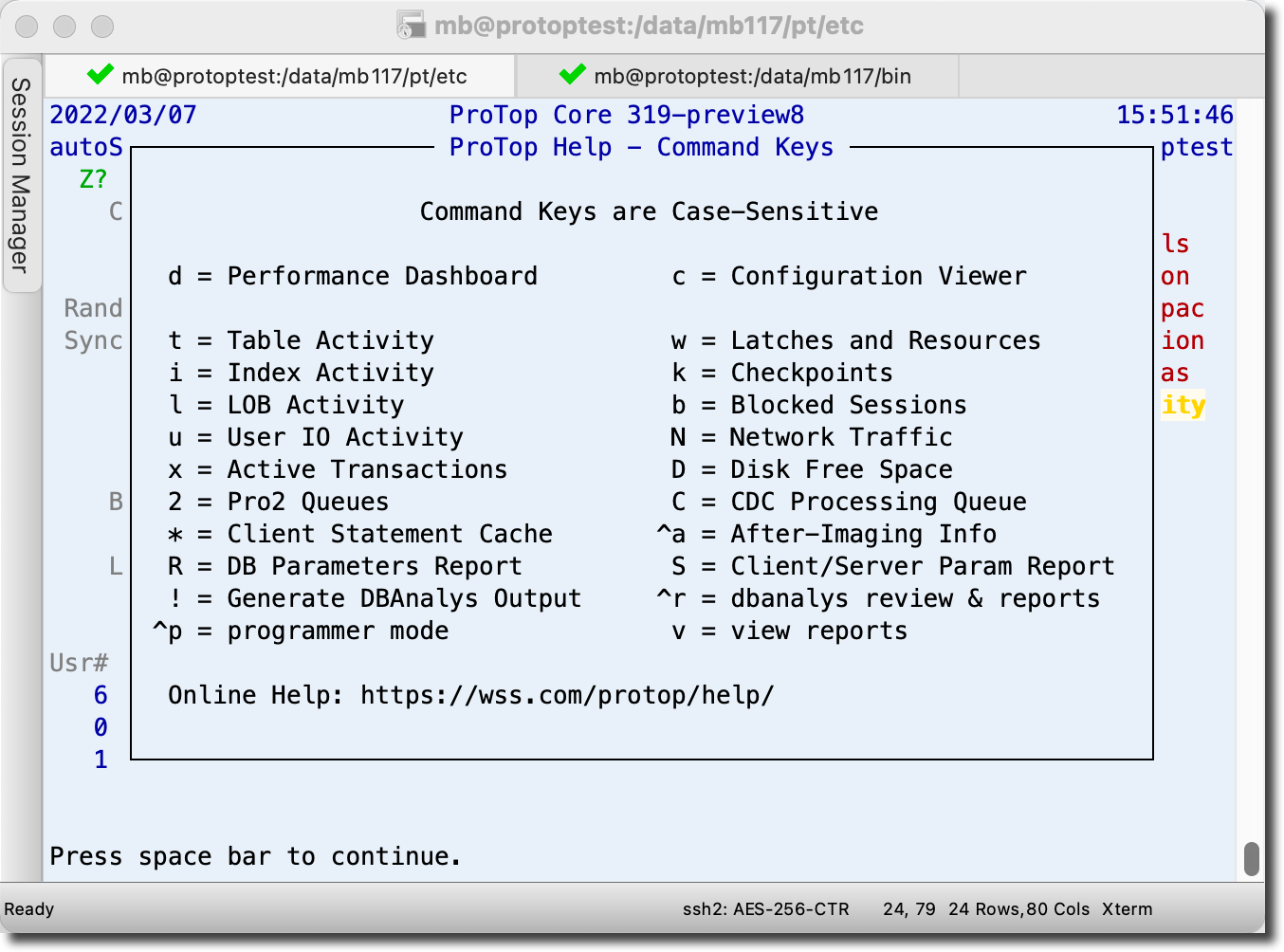The image size is (1284, 952).
Task: Click 'Ready' in the status bar
Action: tap(29, 909)
